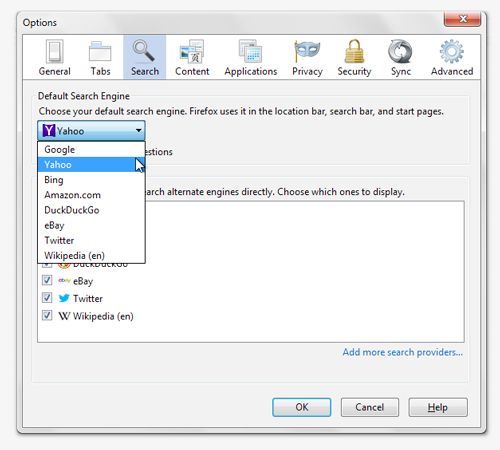500x450 pixels.
Task: Uncheck the eBay search engine checkbox
Action: click(x=47, y=280)
